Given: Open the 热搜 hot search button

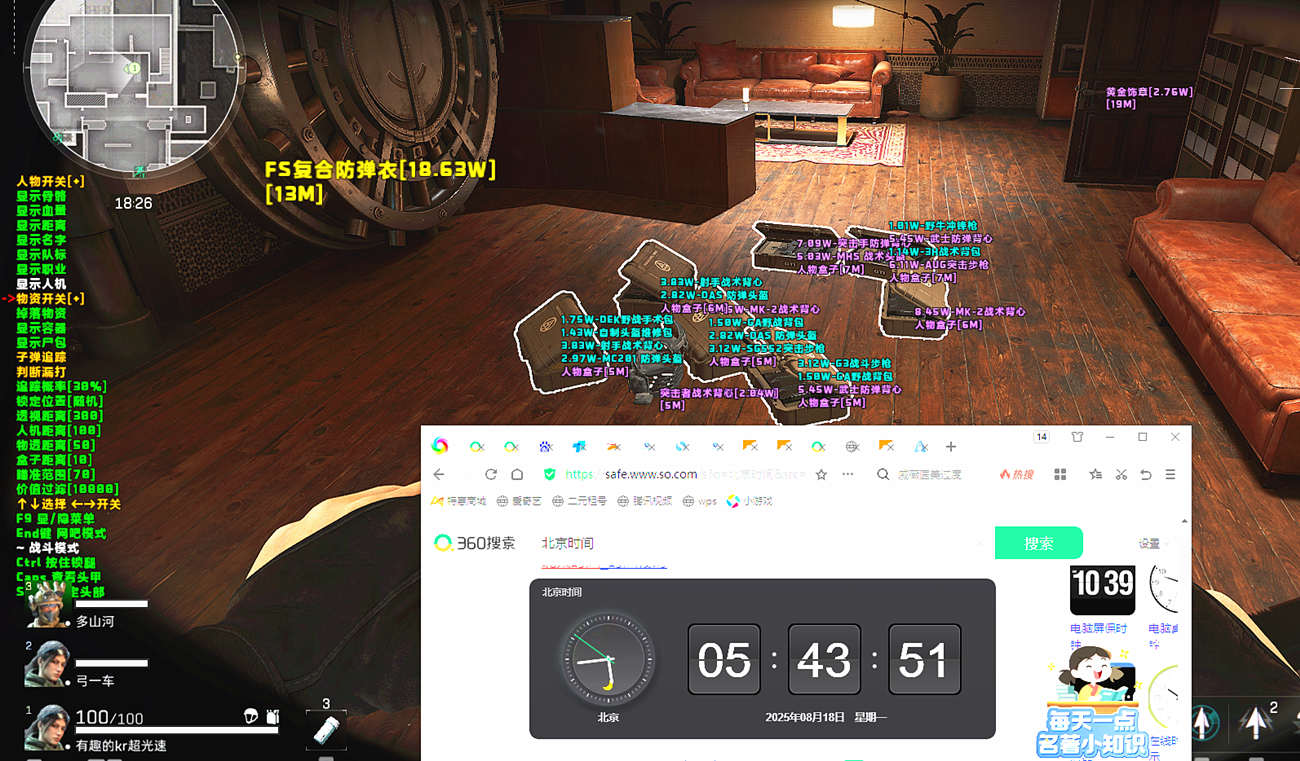Looking at the screenshot, I should [x=1018, y=474].
